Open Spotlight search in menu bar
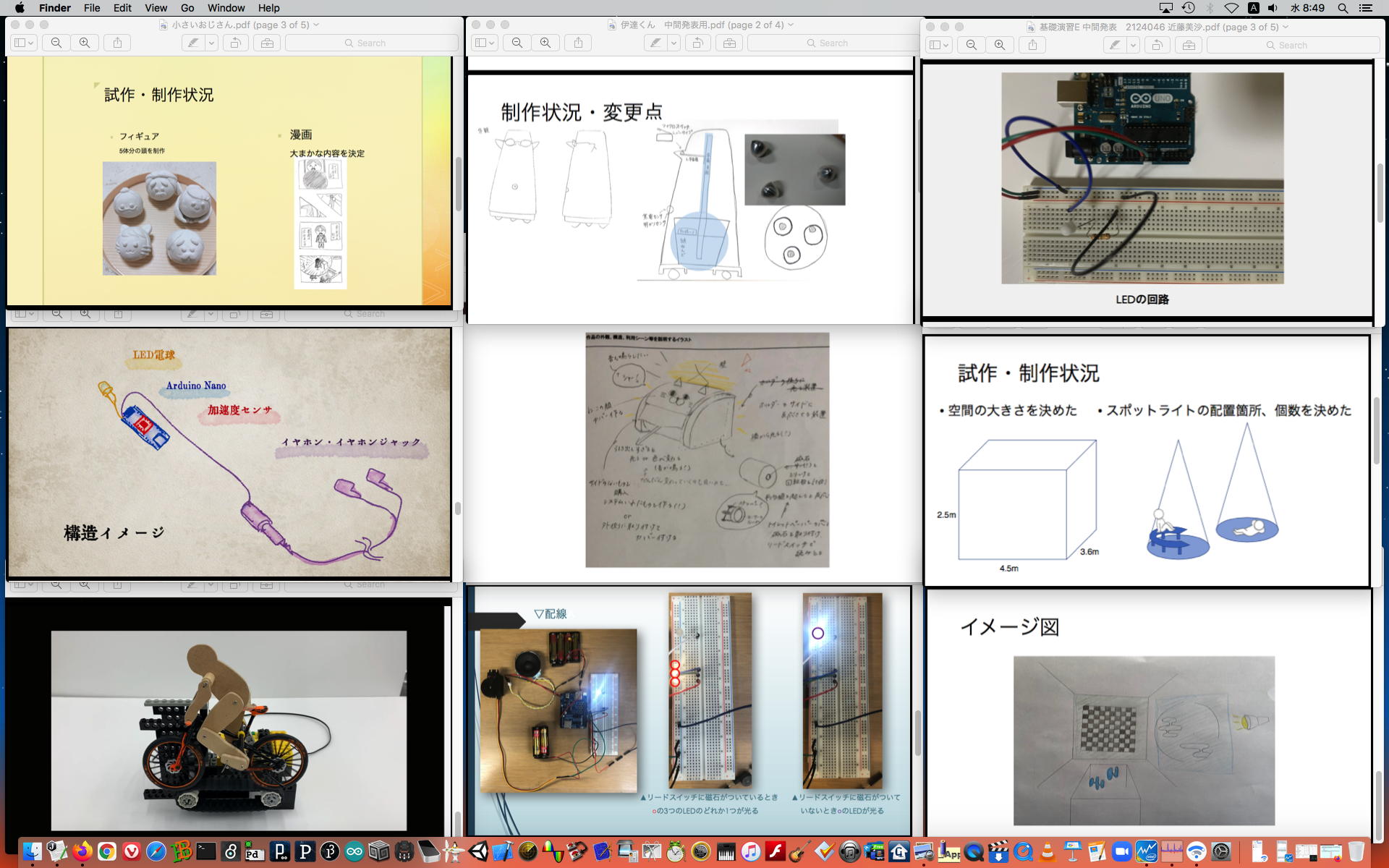This screenshot has width=1389, height=868. point(1343,8)
